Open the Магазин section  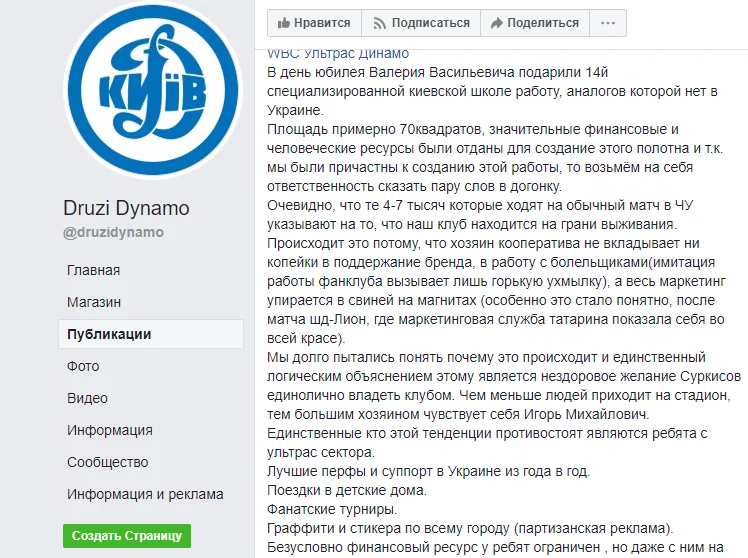pyautogui.click(x=94, y=302)
